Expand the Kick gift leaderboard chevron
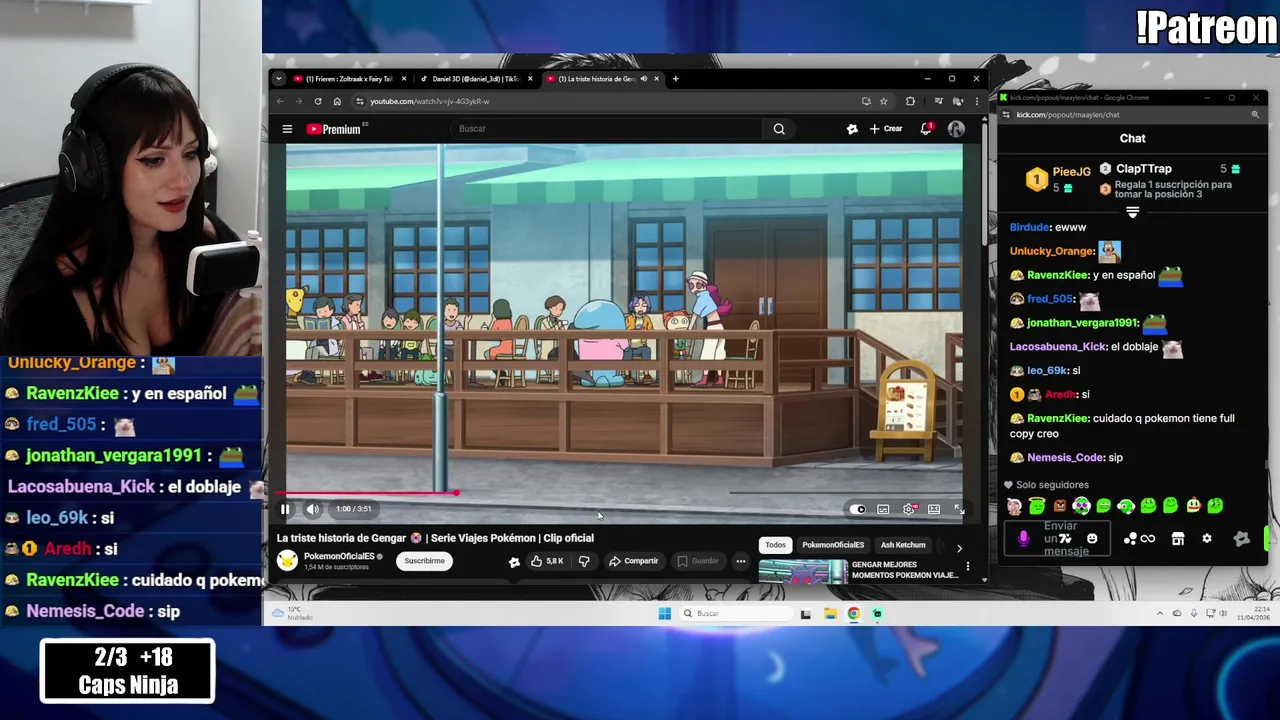 (x=1132, y=212)
